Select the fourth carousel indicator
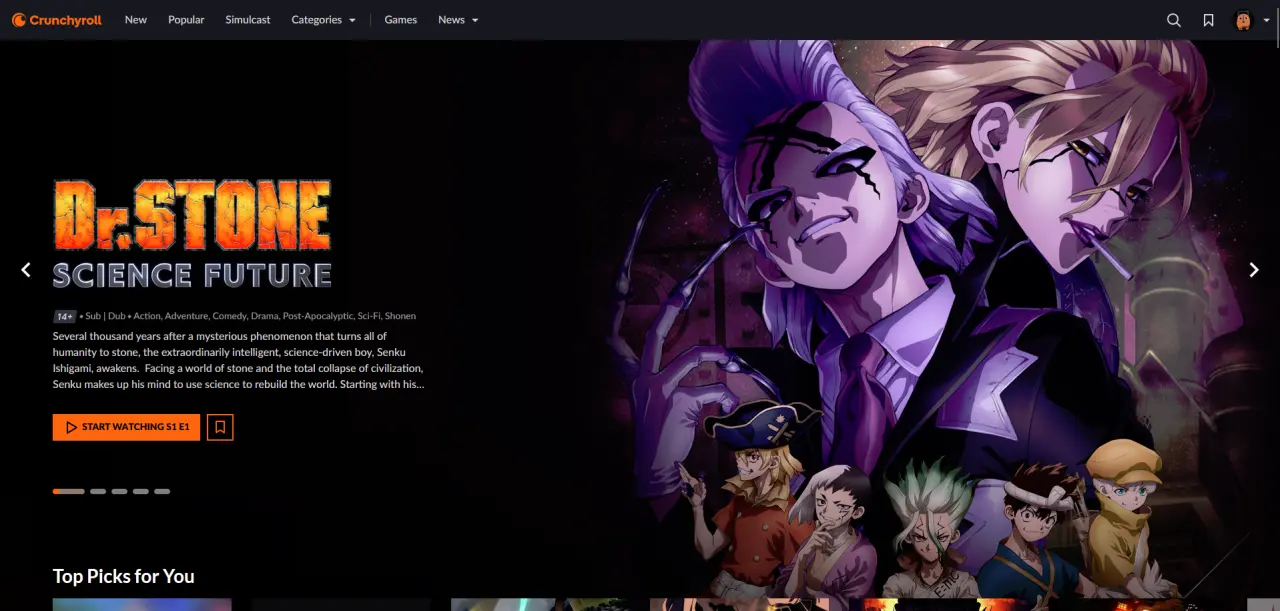Viewport: 1280px width, 611px height. (141, 492)
